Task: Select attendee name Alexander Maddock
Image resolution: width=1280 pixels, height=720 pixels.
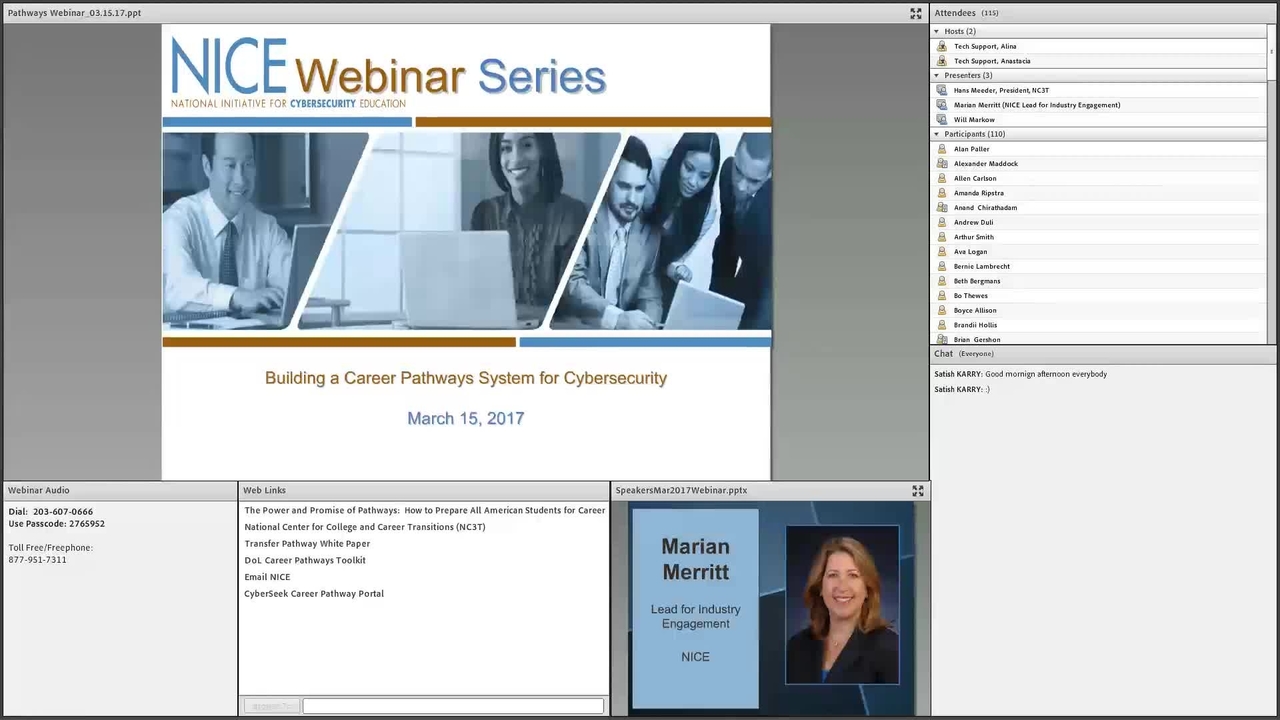Action: point(985,164)
